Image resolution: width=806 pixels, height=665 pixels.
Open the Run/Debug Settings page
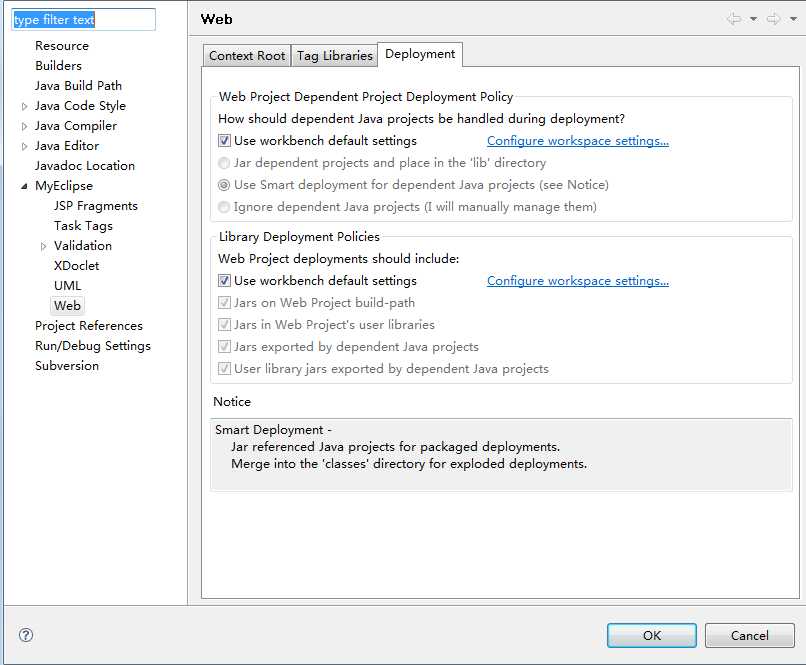(x=92, y=346)
